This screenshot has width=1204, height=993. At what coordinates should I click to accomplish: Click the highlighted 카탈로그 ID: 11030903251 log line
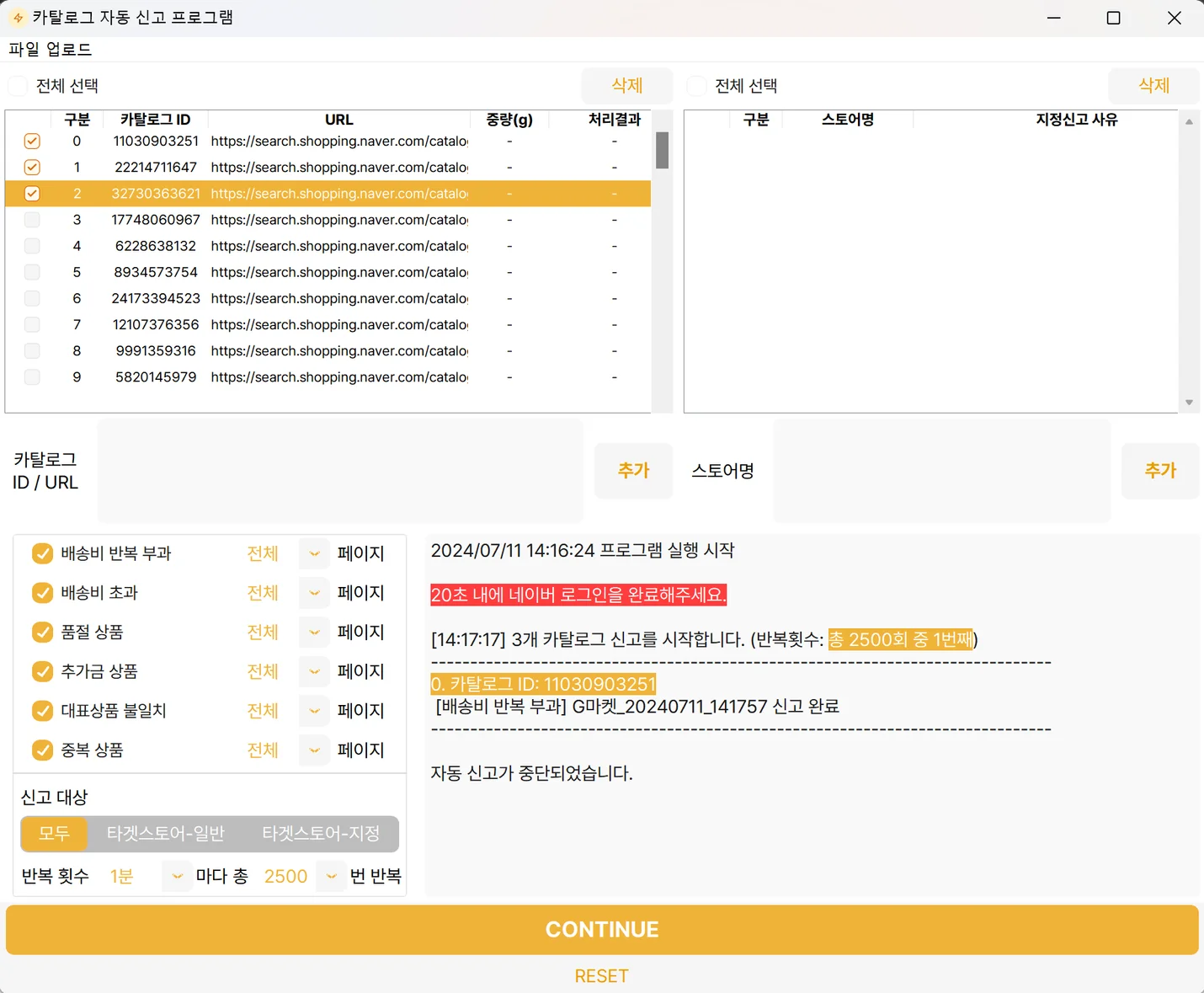pyautogui.click(x=543, y=684)
